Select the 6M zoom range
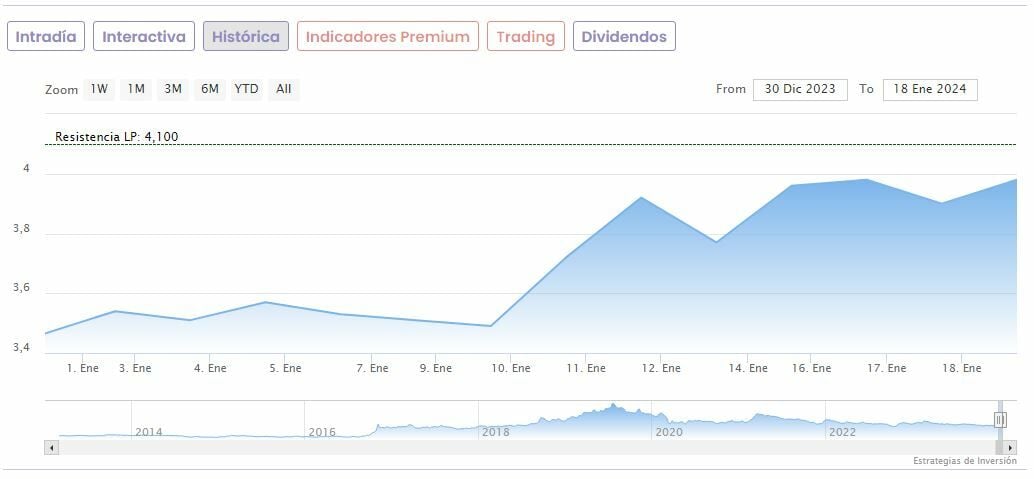This screenshot has width=1034, height=479. (209, 89)
